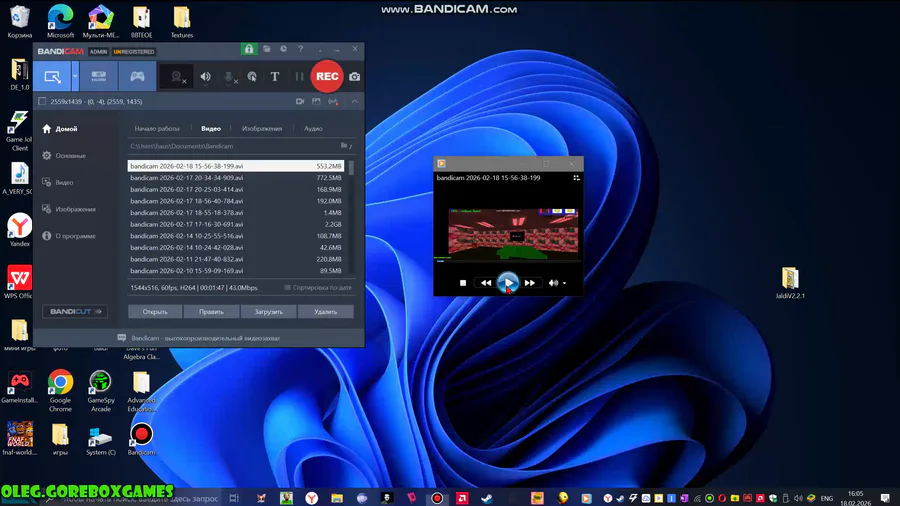Toggle the checkbox next to 2559x1439 resolution
This screenshot has height=506, width=900.
[x=42, y=102]
